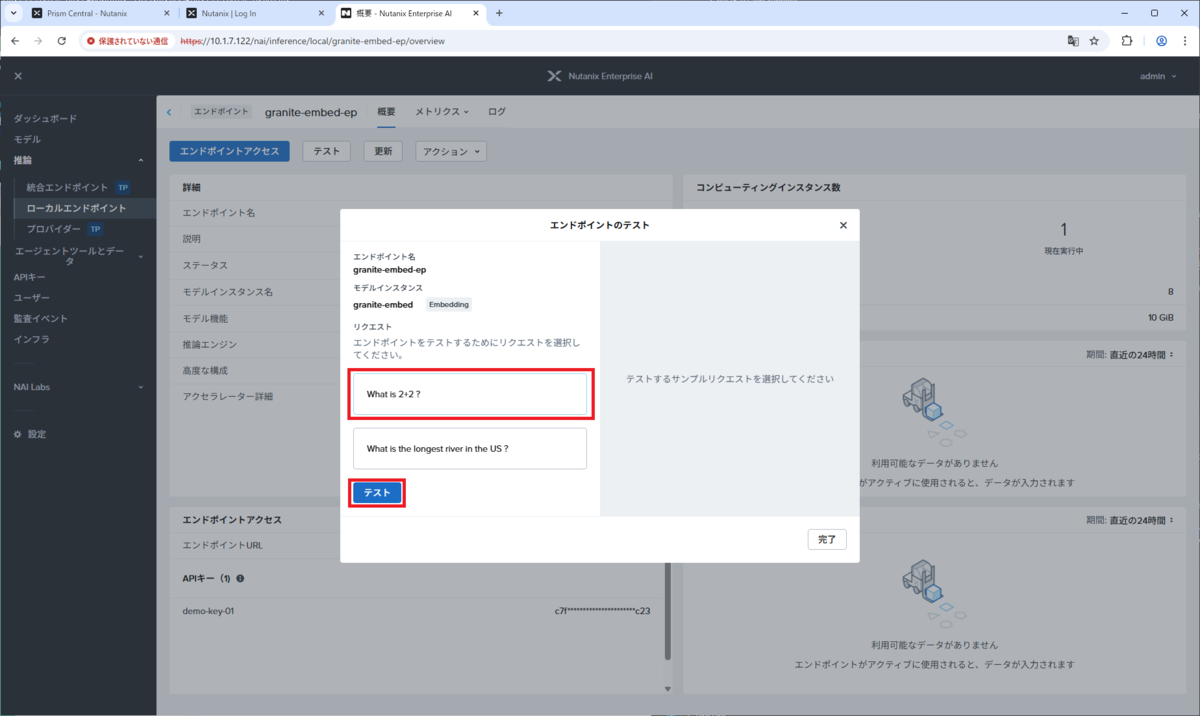This screenshot has height=716, width=1200.
Task: Click the browser back arrow
Action: pyautogui.click(x=15, y=41)
